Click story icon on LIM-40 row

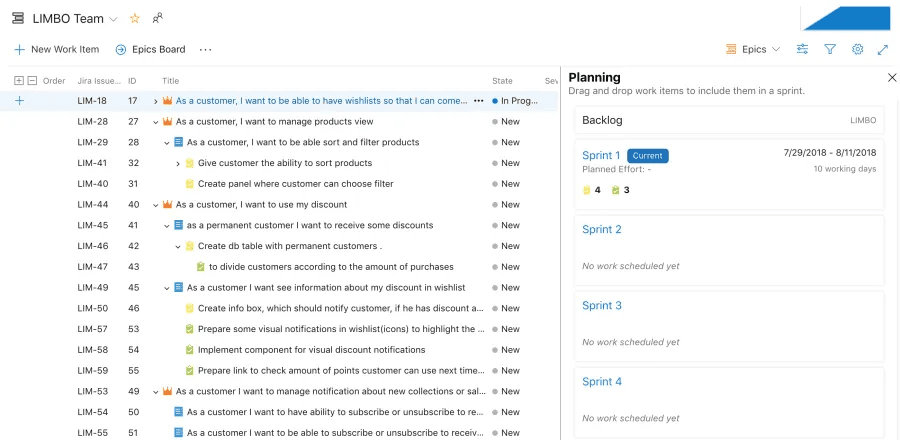tap(189, 184)
